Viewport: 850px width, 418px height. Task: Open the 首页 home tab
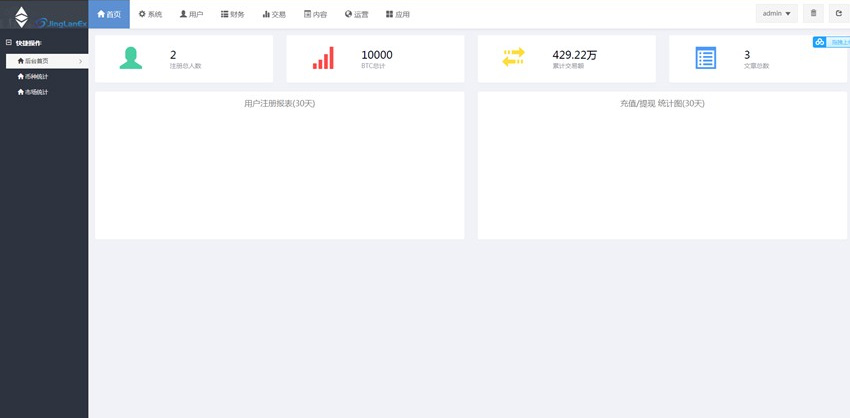(x=109, y=14)
